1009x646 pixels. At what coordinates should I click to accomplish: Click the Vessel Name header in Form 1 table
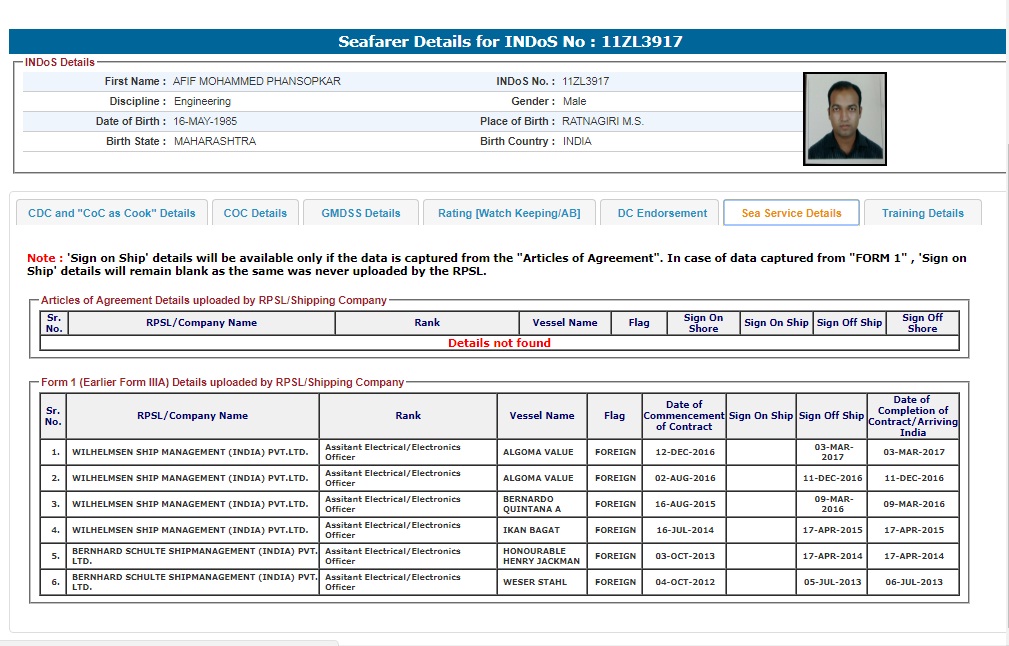(542, 416)
